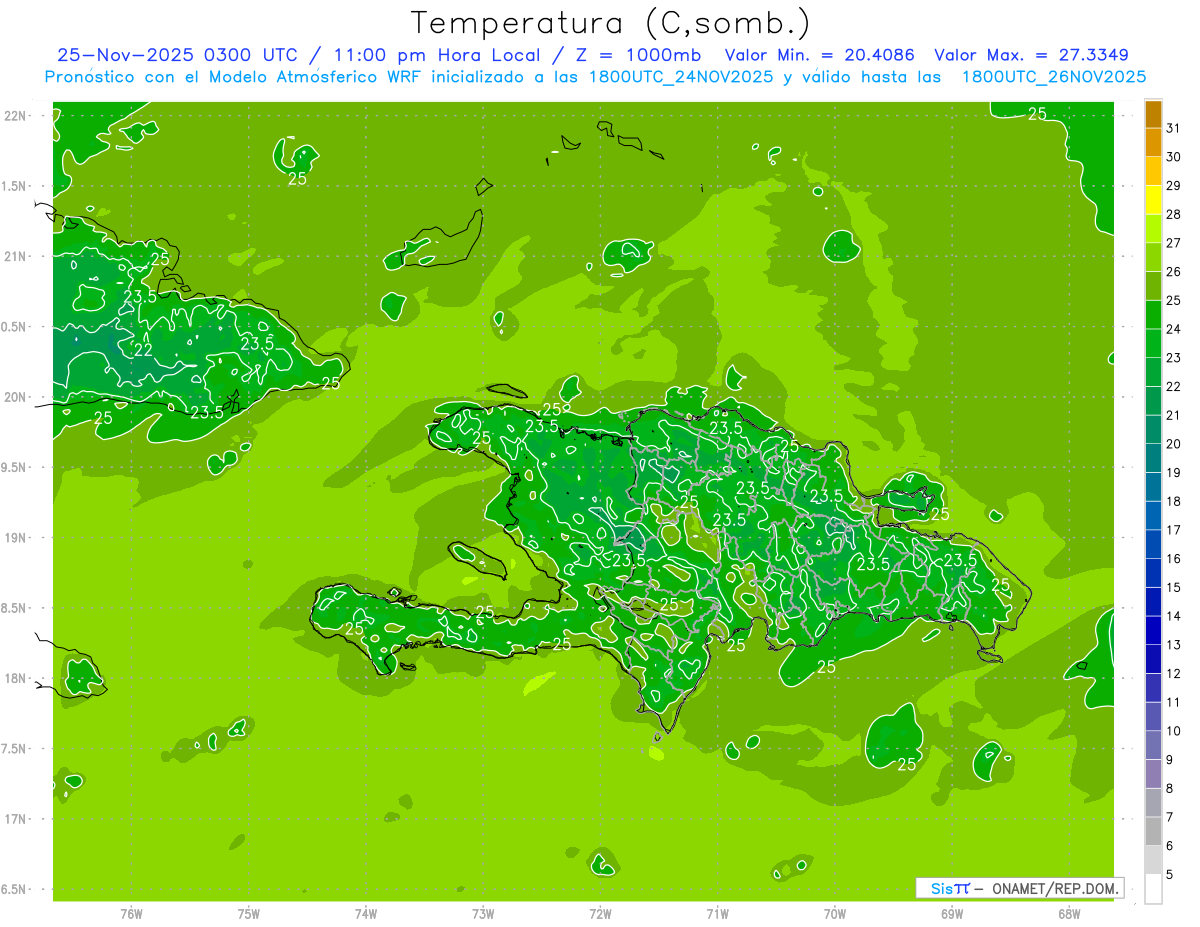Click the latitude label '19N'

[17, 537]
